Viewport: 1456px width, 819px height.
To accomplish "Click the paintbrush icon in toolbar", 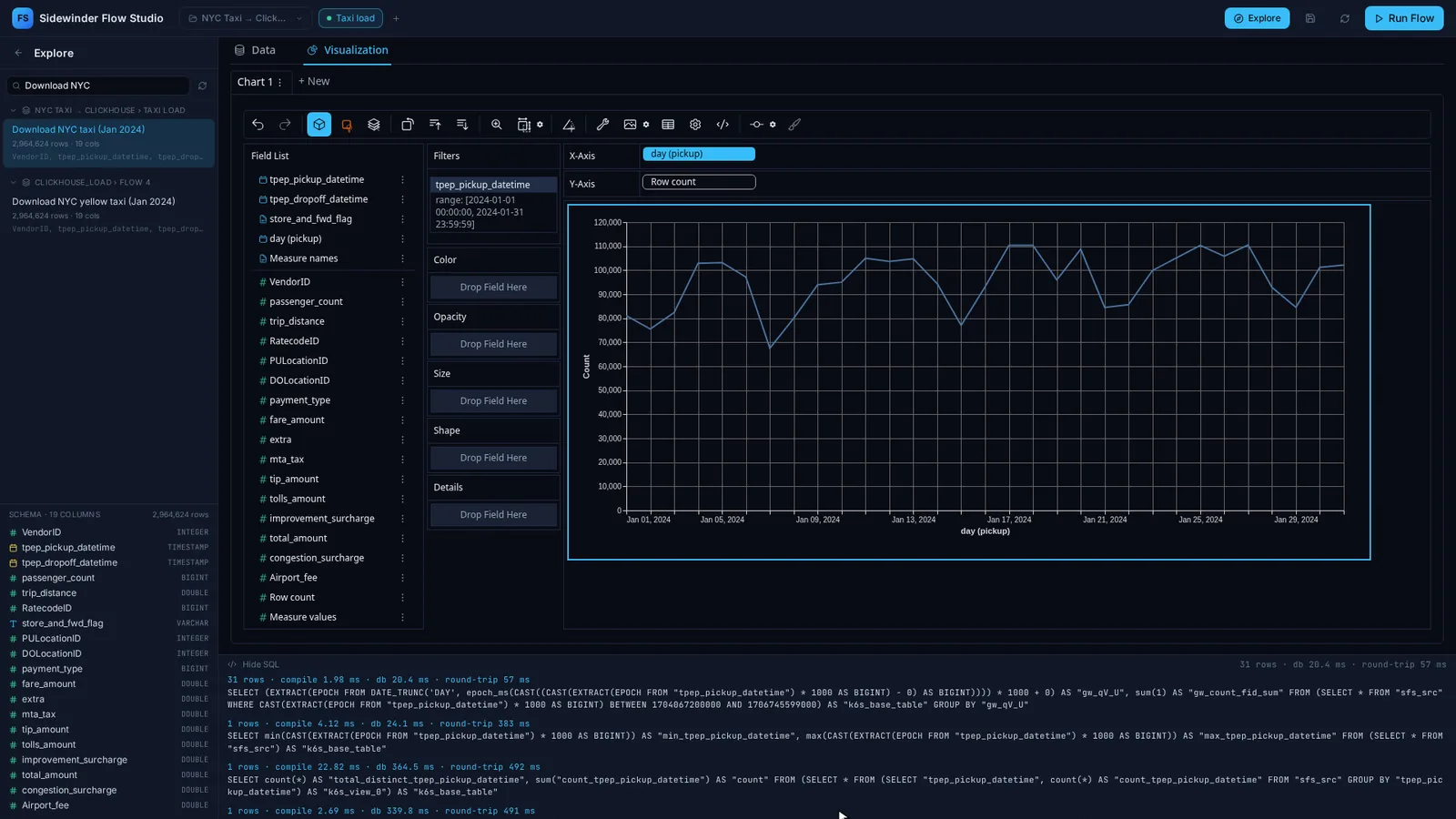I will pos(794,125).
